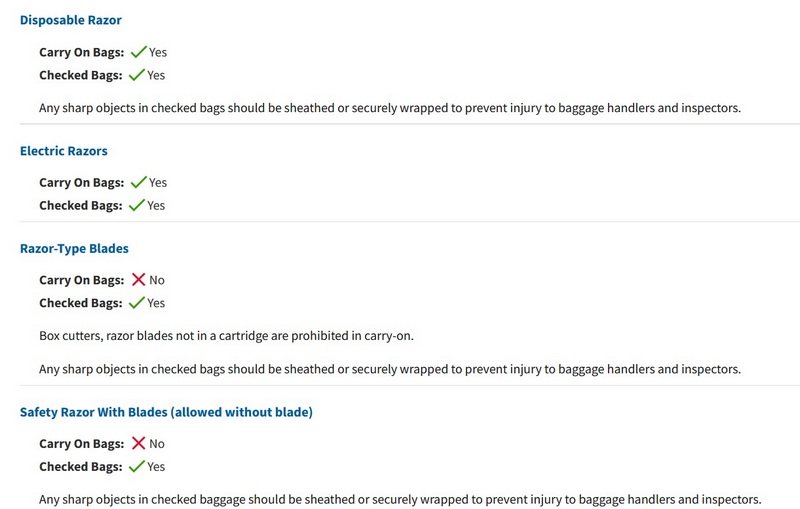Image resolution: width=800 pixels, height=509 pixels.
Task: Click Carry On Bags label under Disposable Razor
Action: (x=82, y=53)
